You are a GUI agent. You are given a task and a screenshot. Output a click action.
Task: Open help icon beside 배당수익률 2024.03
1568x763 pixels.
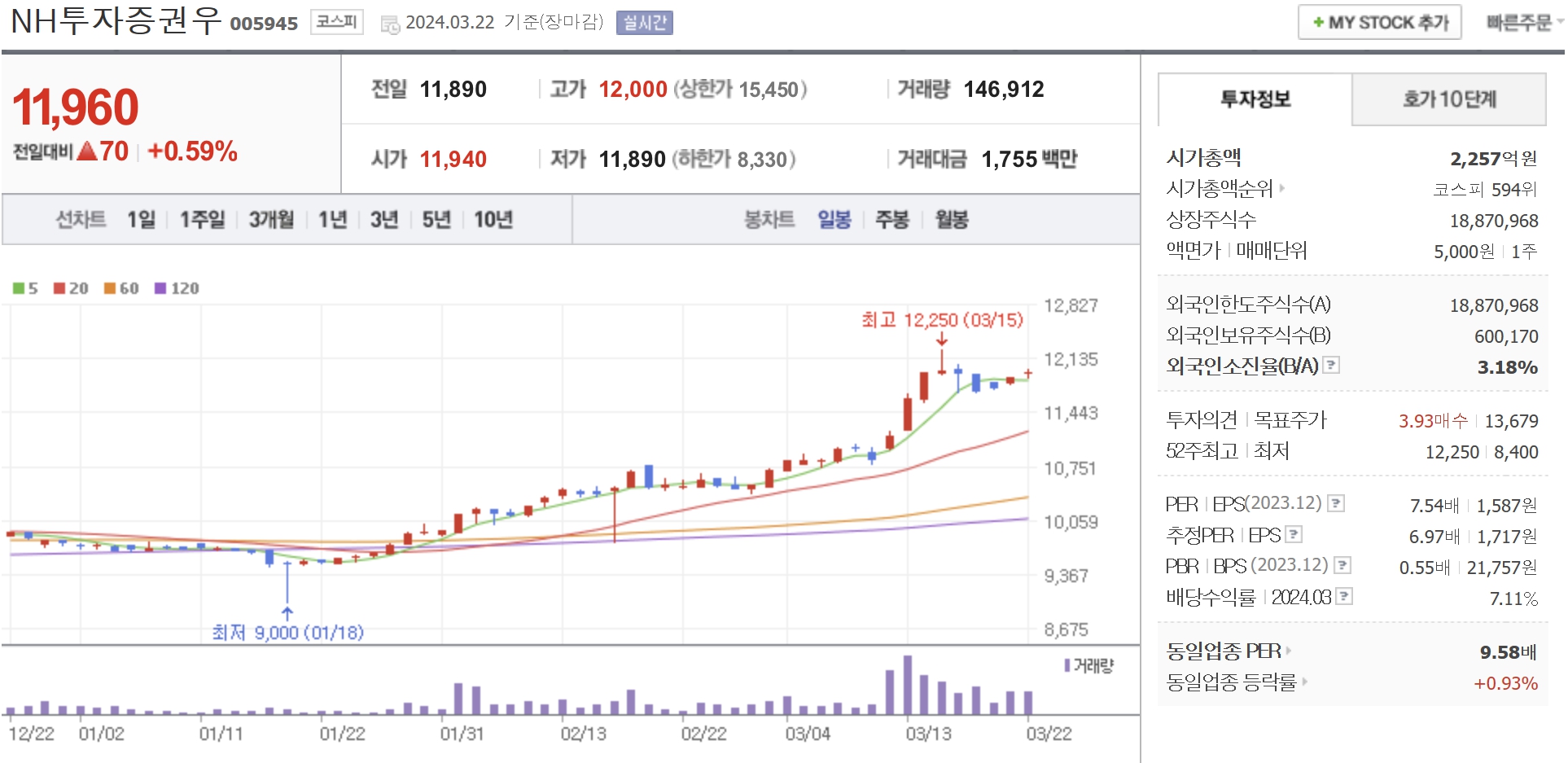(1345, 596)
